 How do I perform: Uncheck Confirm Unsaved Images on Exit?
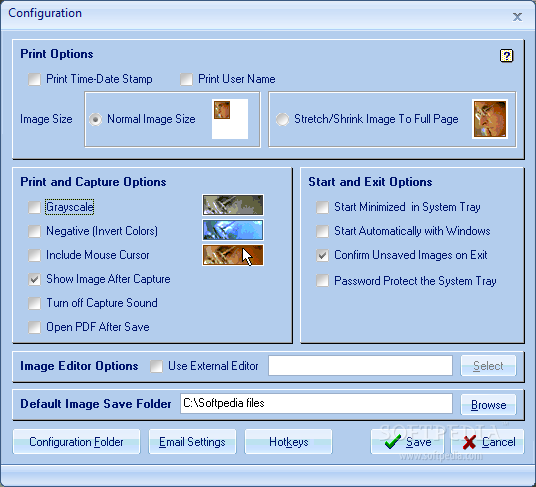(322, 255)
